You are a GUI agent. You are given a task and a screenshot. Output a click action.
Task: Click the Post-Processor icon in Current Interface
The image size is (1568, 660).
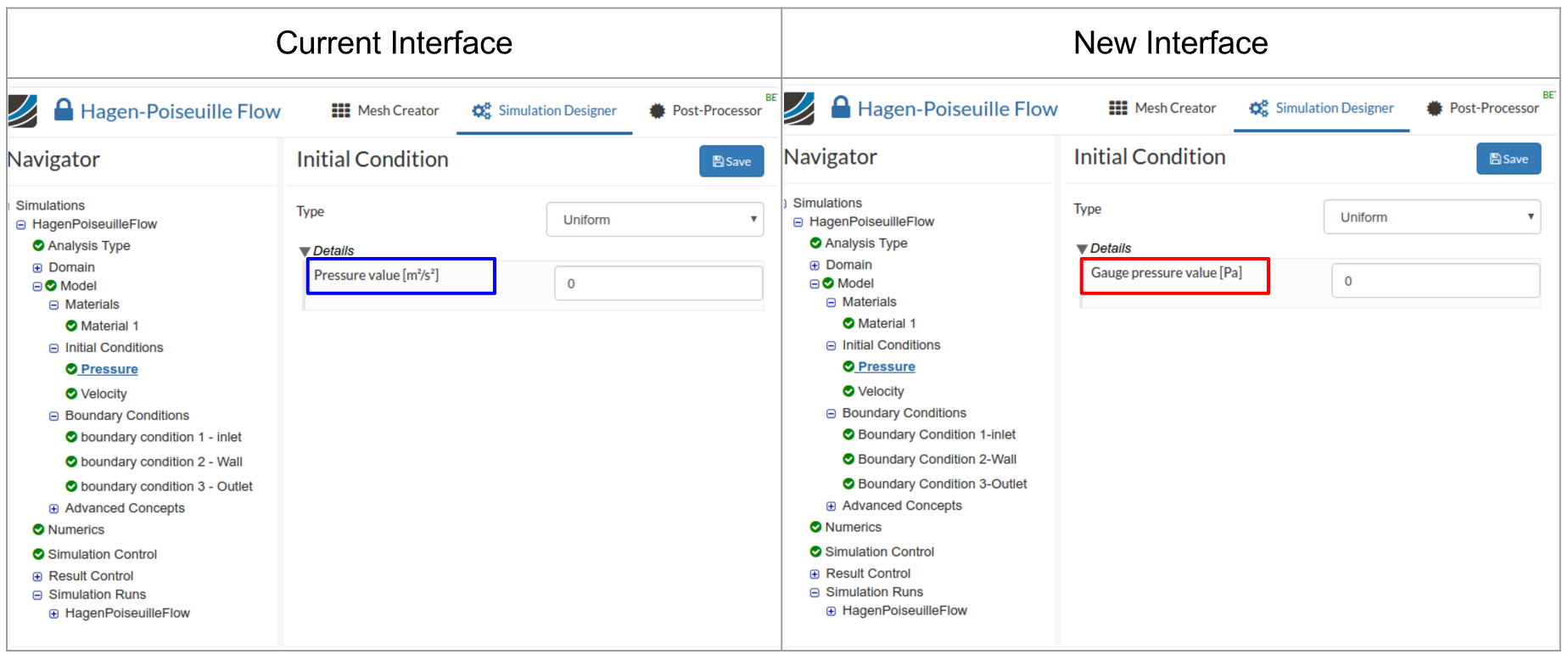(x=657, y=111)
